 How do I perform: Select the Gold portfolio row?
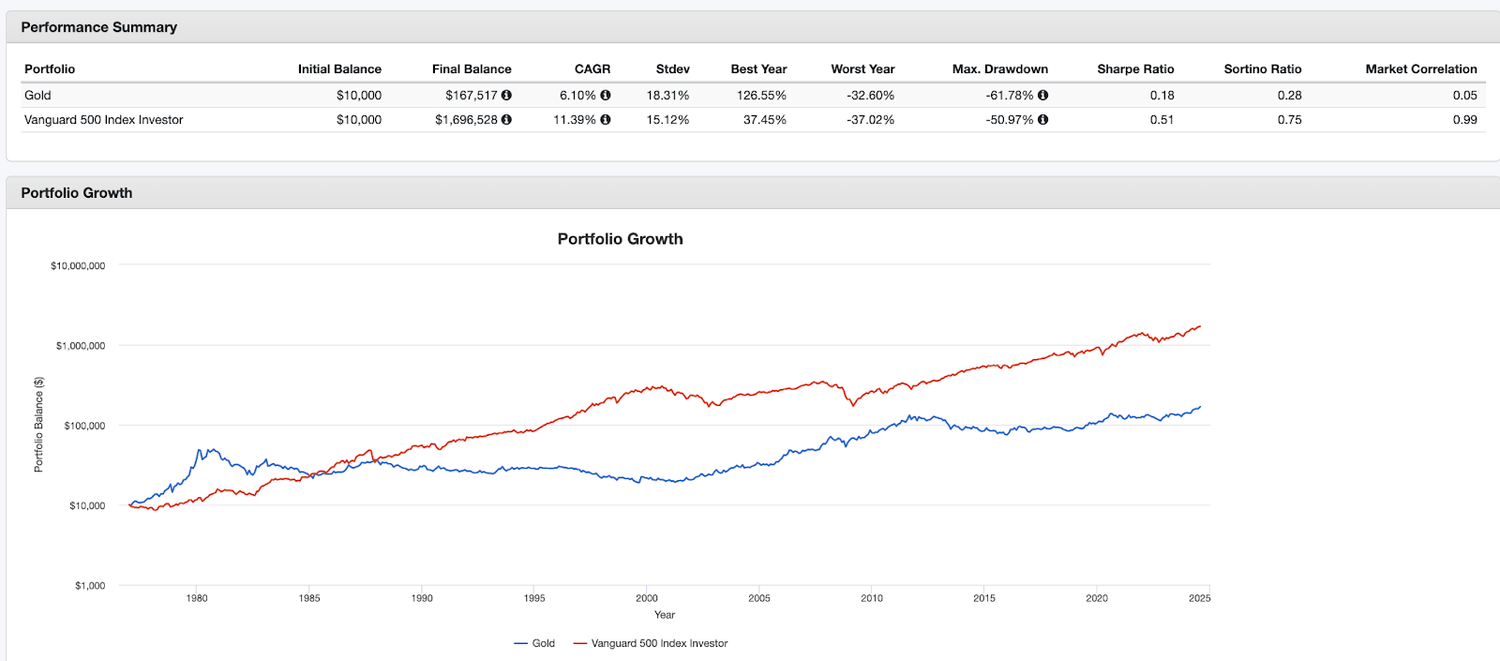(39, 95)
